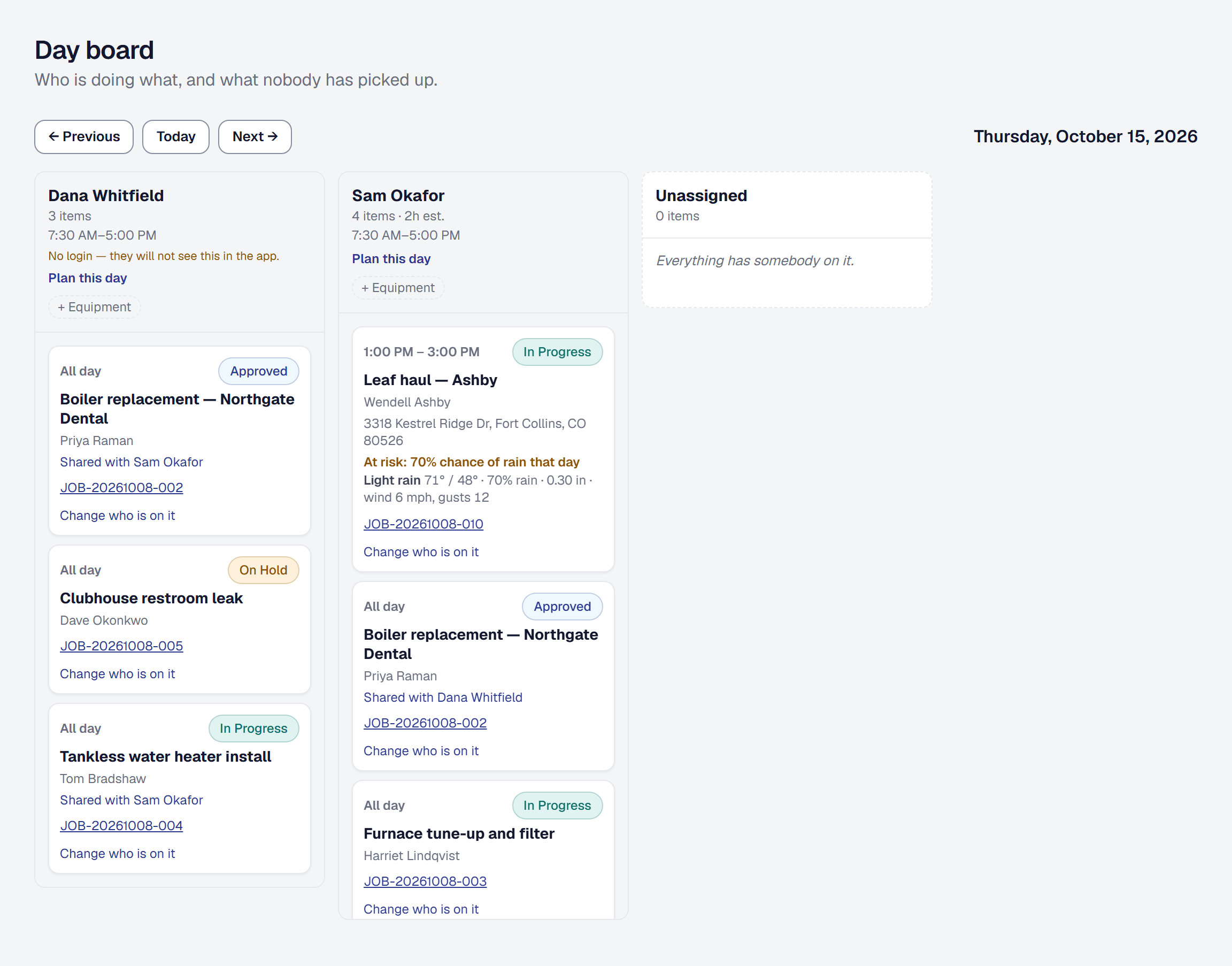1232x966 pixels.
Task: Open JOB-20261008-002 in Dana's column
Action: [121, 487]
